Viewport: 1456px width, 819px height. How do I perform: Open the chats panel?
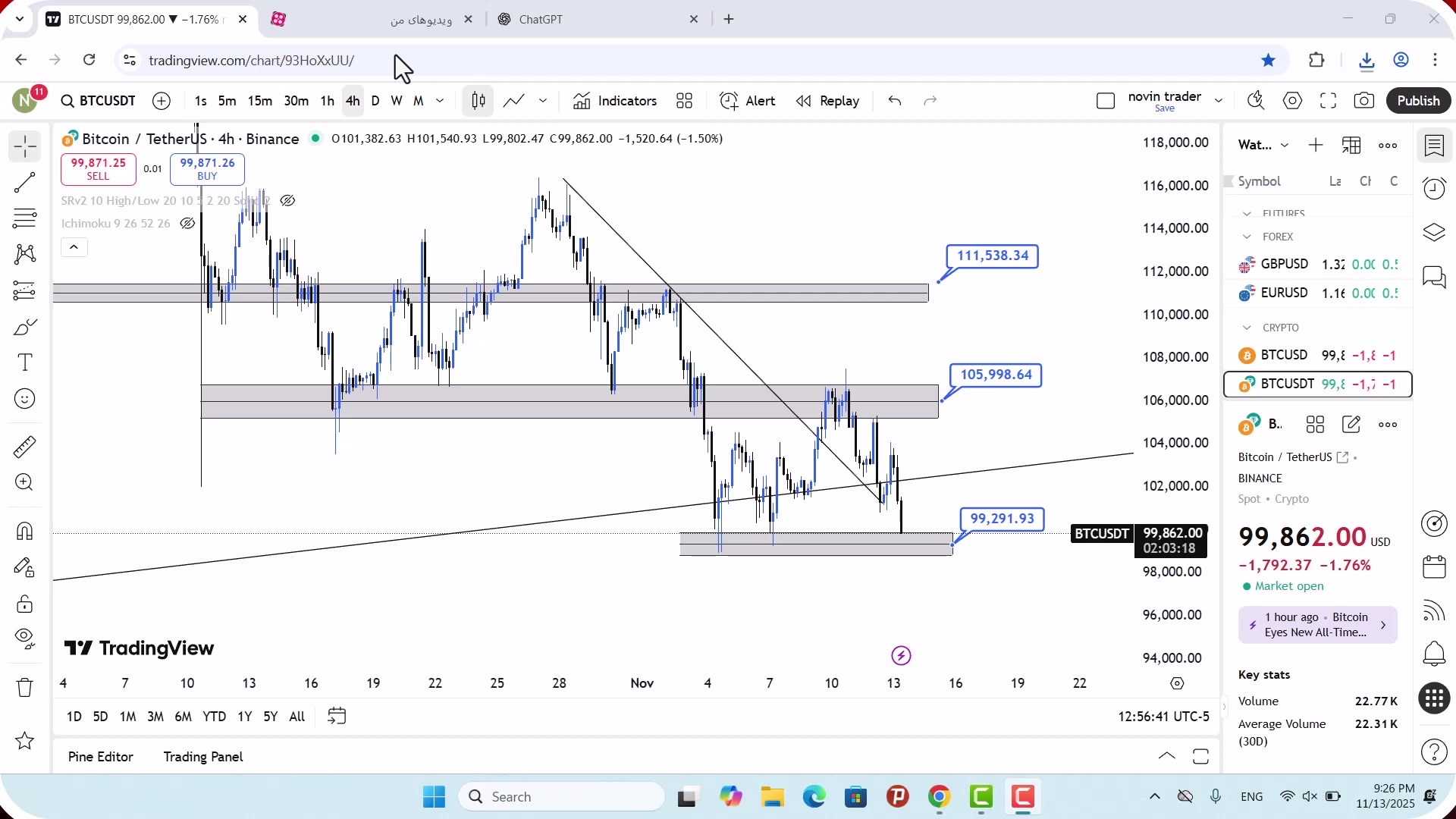[x=1434, y=278]
